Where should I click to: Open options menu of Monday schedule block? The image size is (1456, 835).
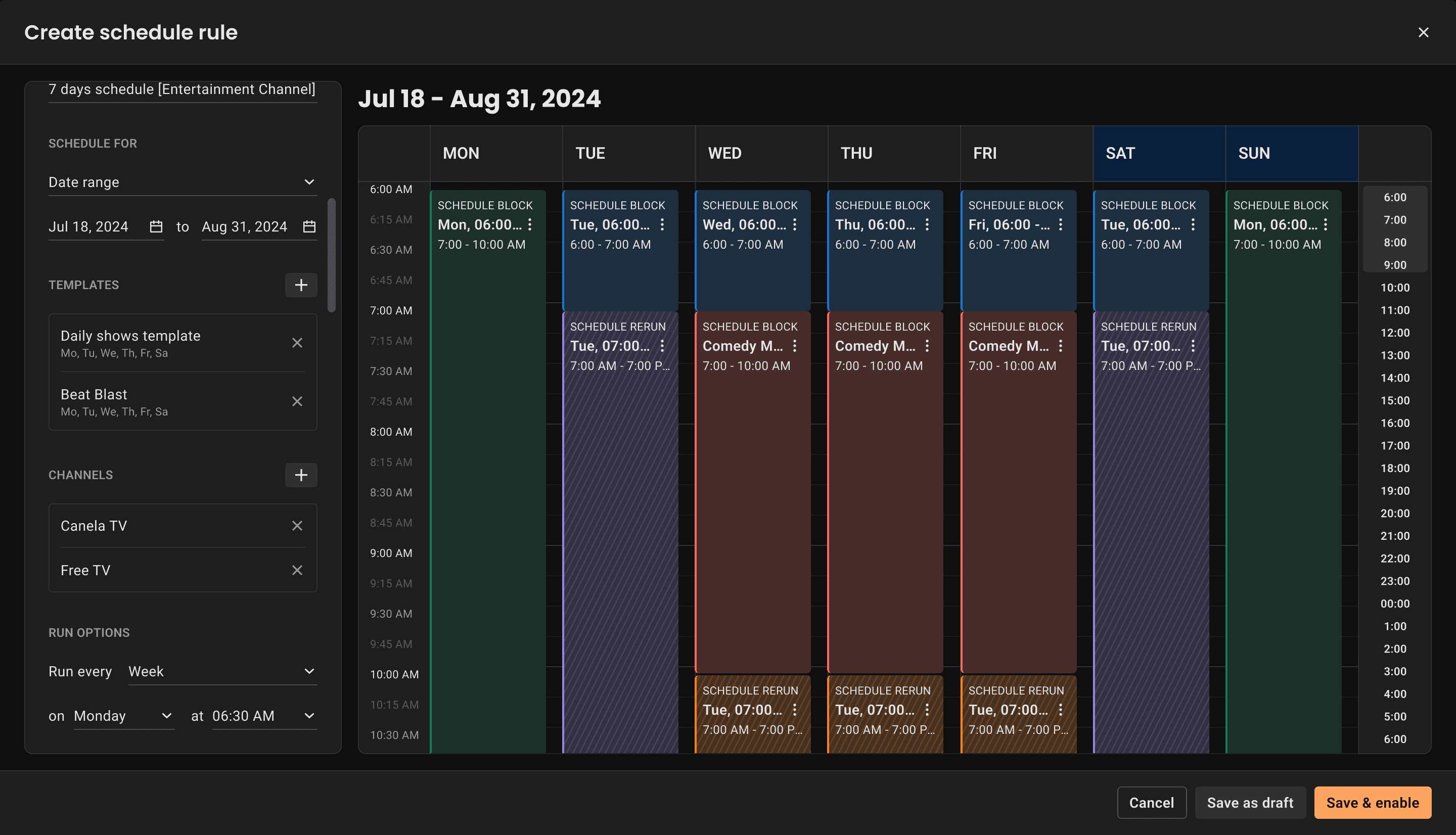(530, 225)
